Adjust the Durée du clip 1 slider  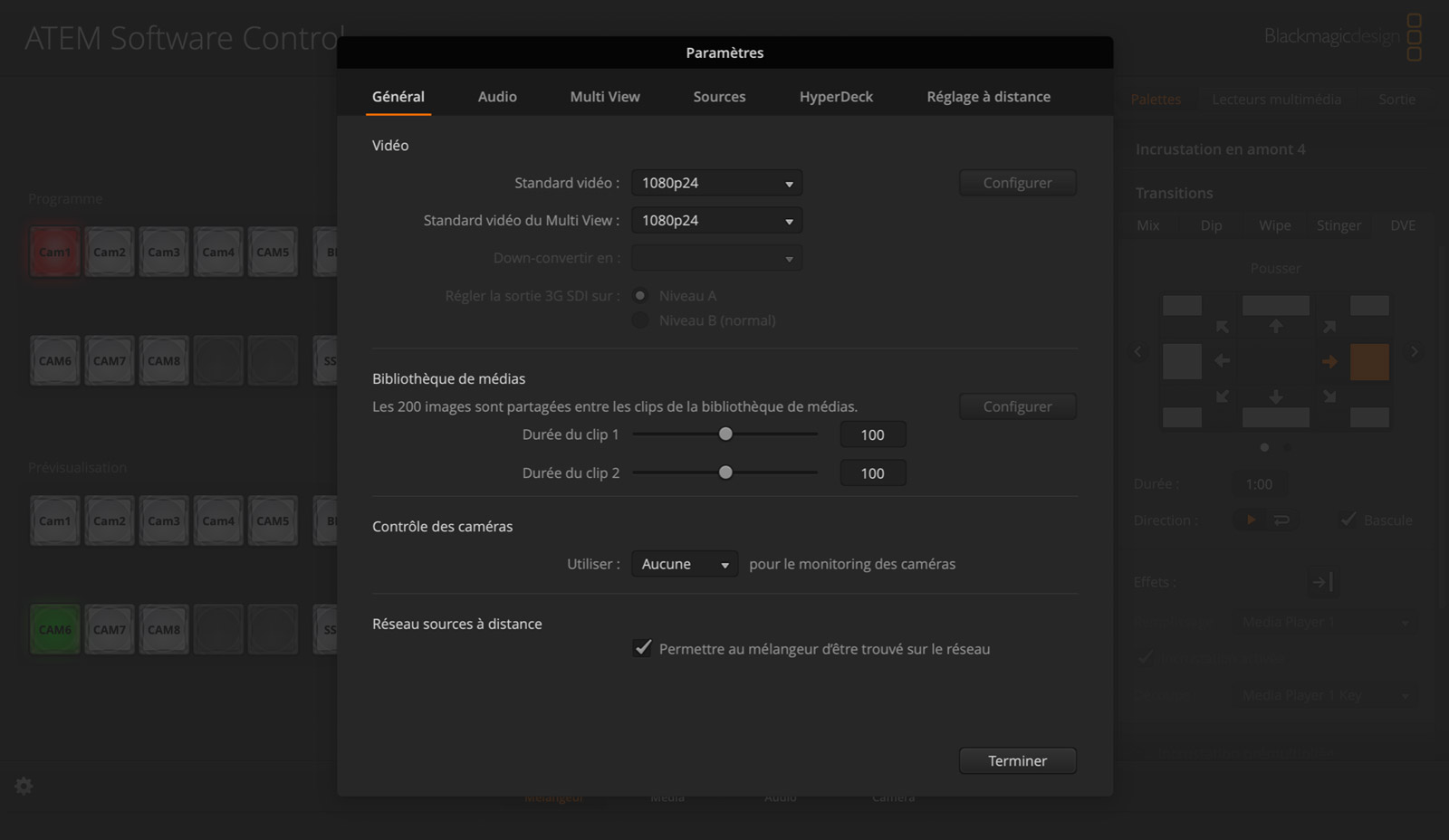tap(725, 434)
